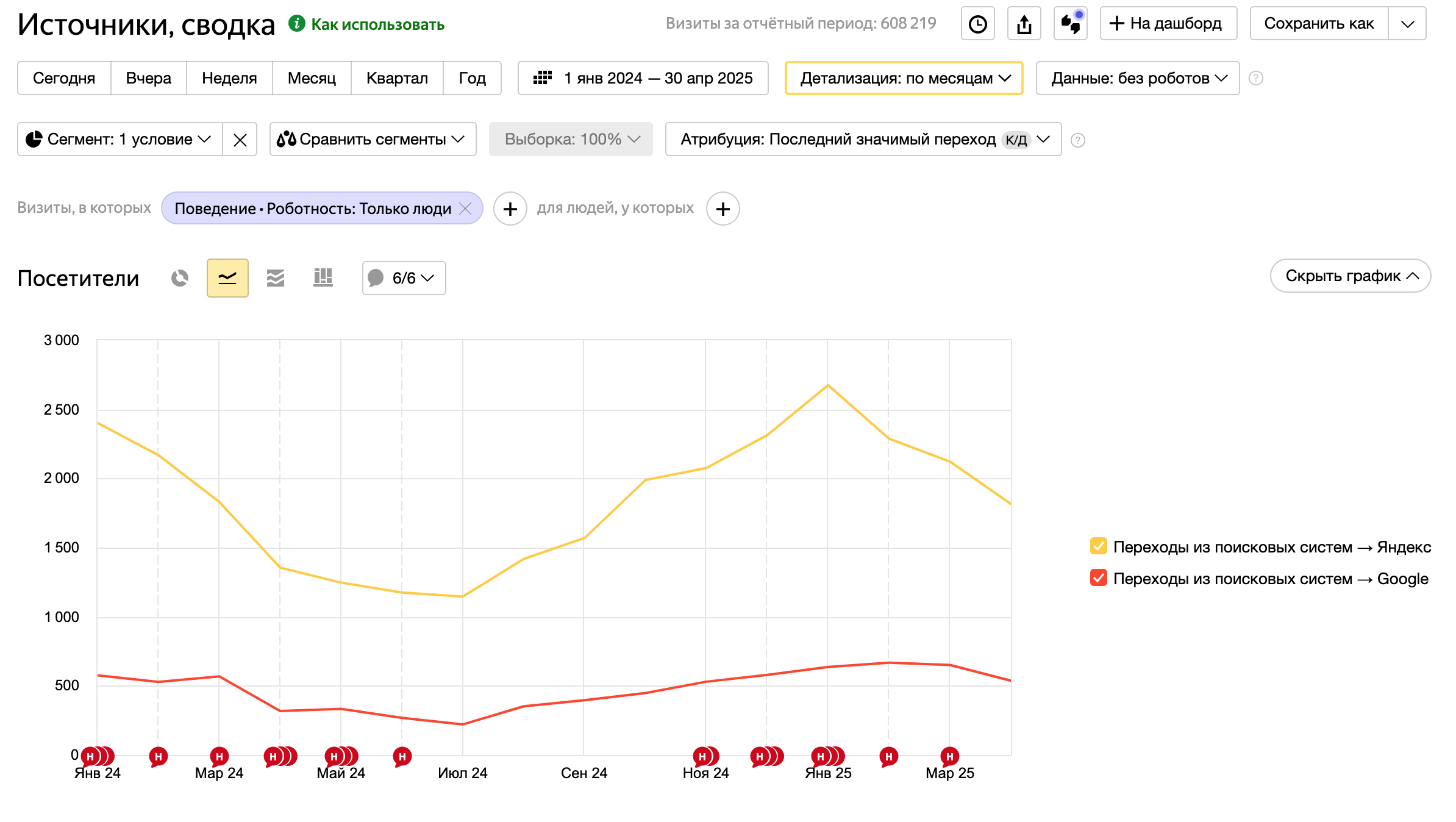Select the line chart view icon
The image size is (1456, 822).
[227, 278]
